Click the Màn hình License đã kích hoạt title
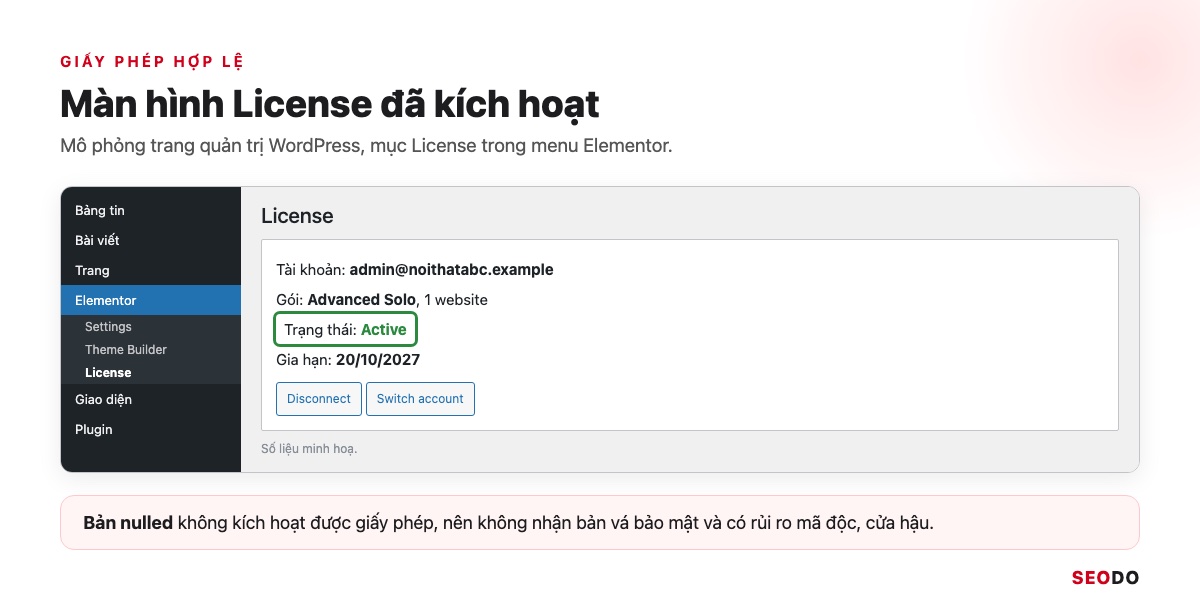Screen dimensions: 1200x610 coord(330,104)
